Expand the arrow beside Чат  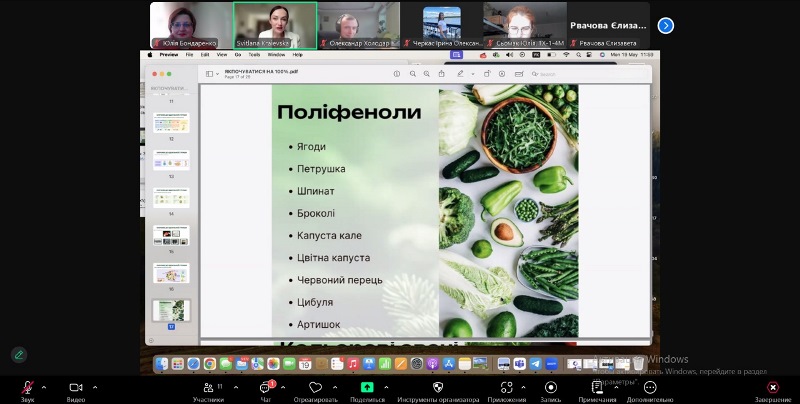(x=283, y=388)
